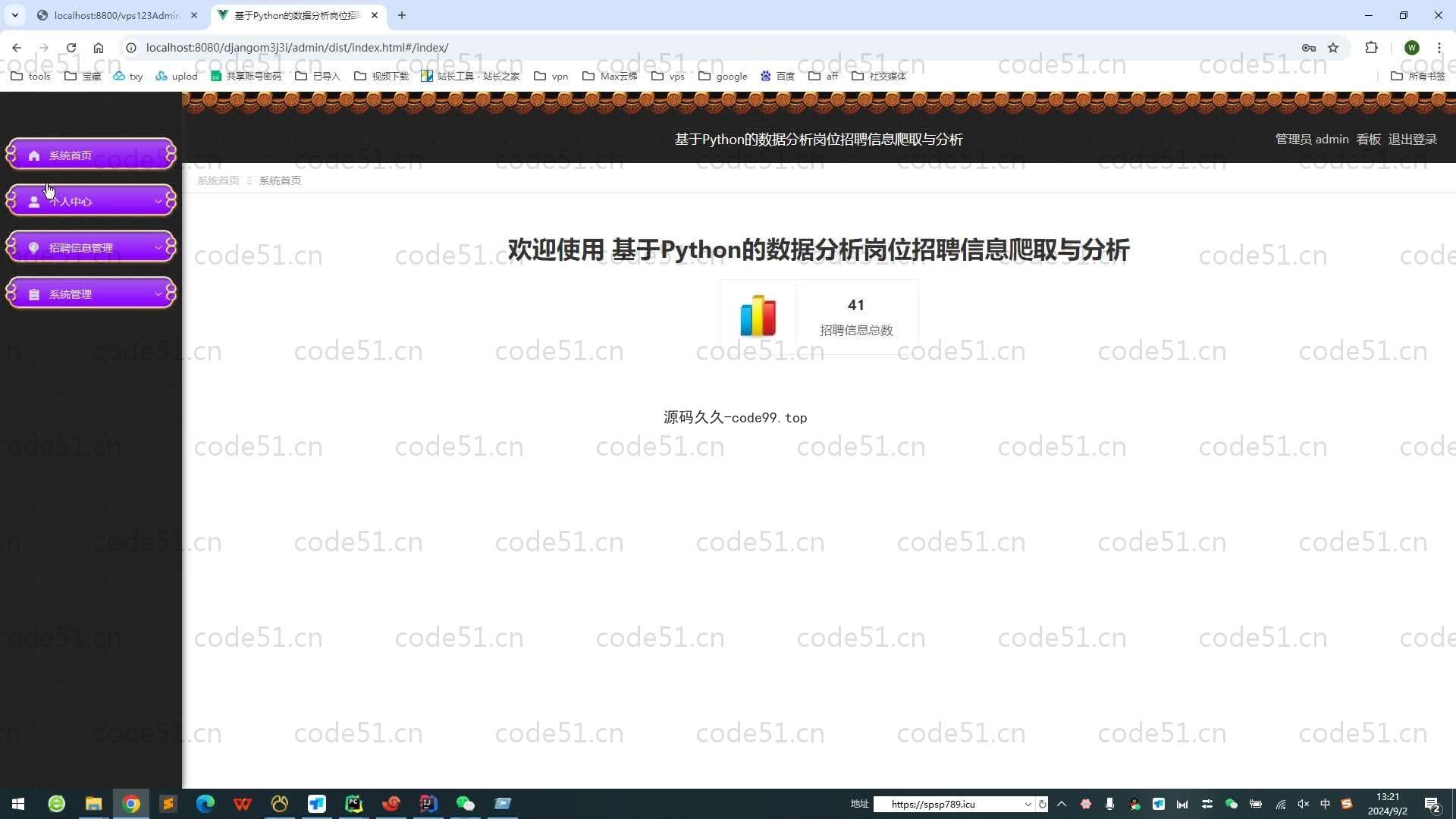
Task: Click the colorful bar chart icon
Action: [x=758, y=315]
